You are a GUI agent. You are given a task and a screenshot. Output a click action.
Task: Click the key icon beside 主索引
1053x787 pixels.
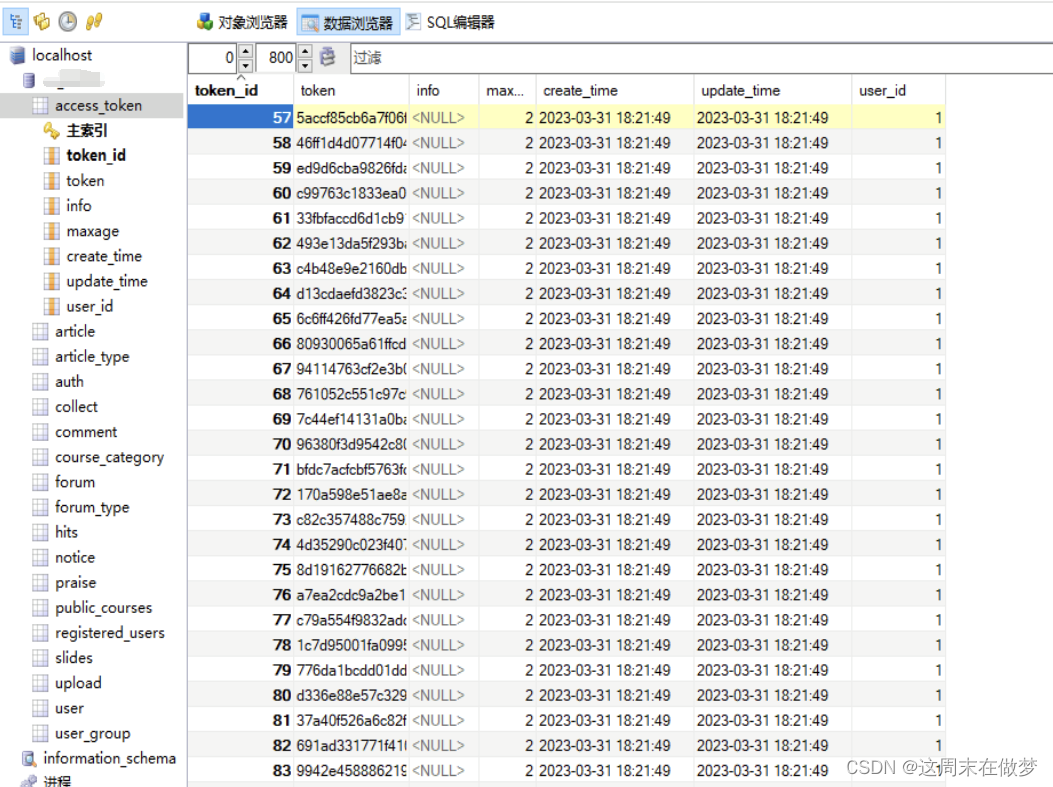click(x=52, y=130)
